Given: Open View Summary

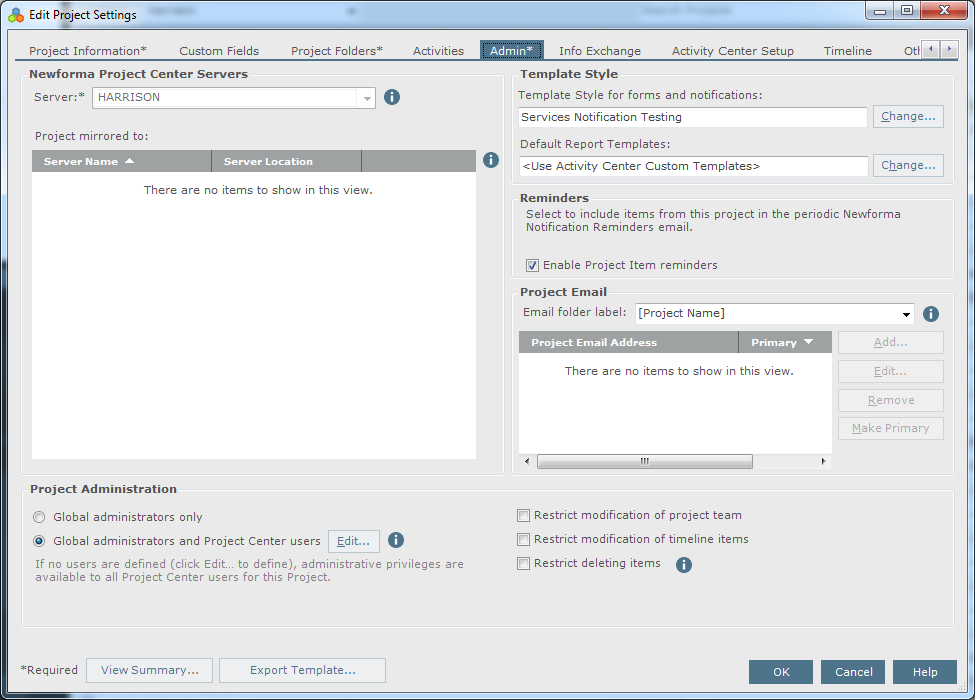Looking at the screenshot, I should point(149,670).
